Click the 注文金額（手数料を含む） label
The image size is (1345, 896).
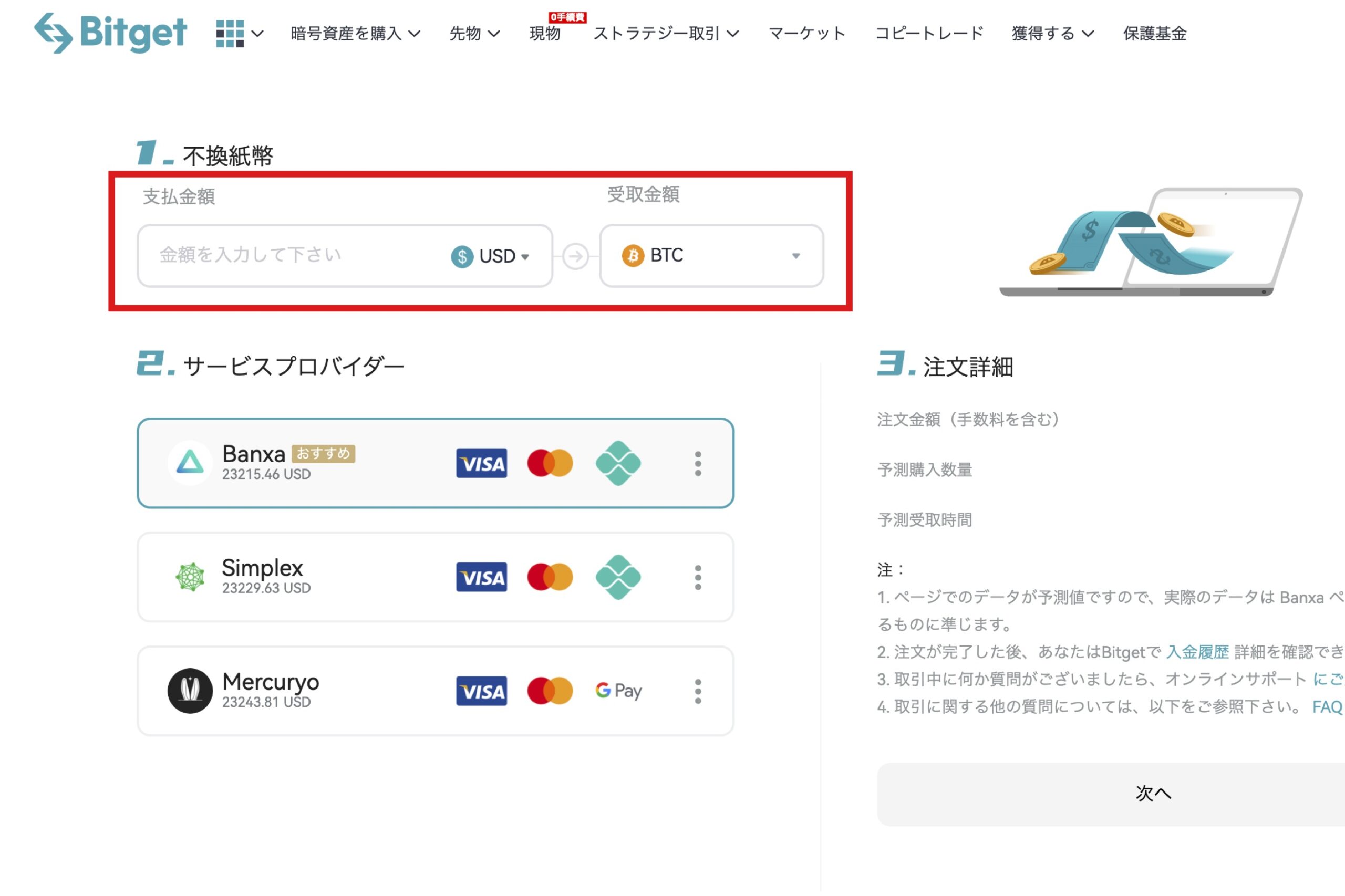pos(971,420)
